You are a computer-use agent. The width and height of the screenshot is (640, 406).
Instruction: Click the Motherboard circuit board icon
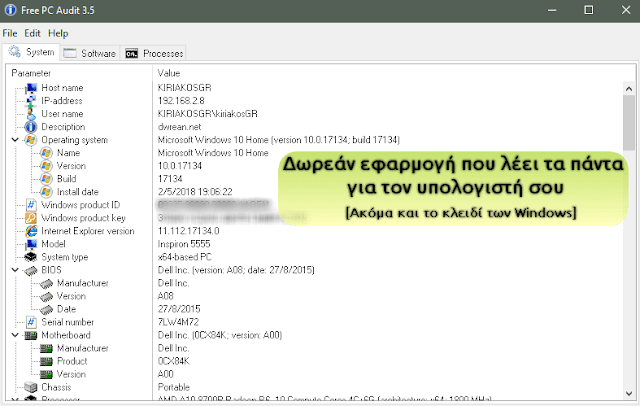tap(31, 335)
